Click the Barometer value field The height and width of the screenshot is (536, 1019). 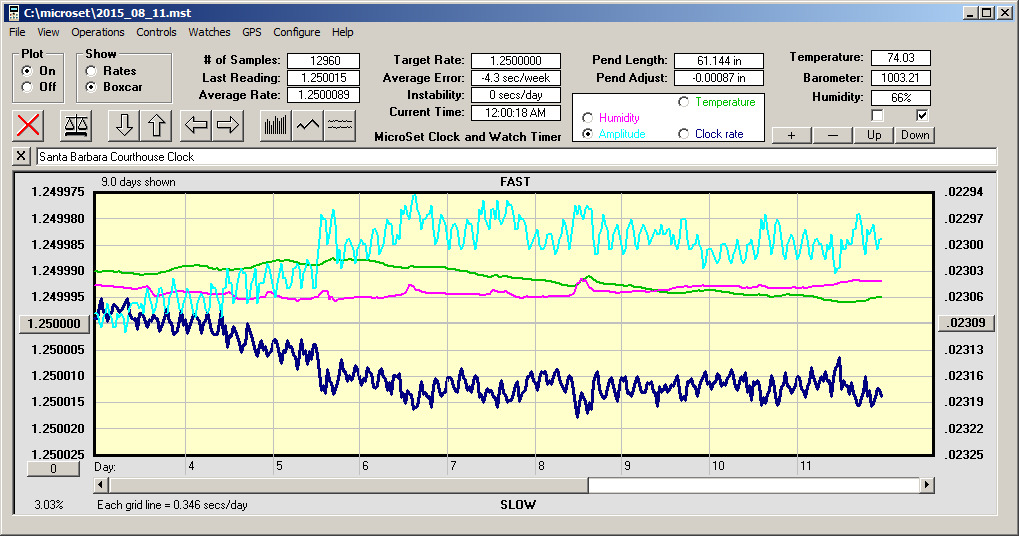(901, 78)
